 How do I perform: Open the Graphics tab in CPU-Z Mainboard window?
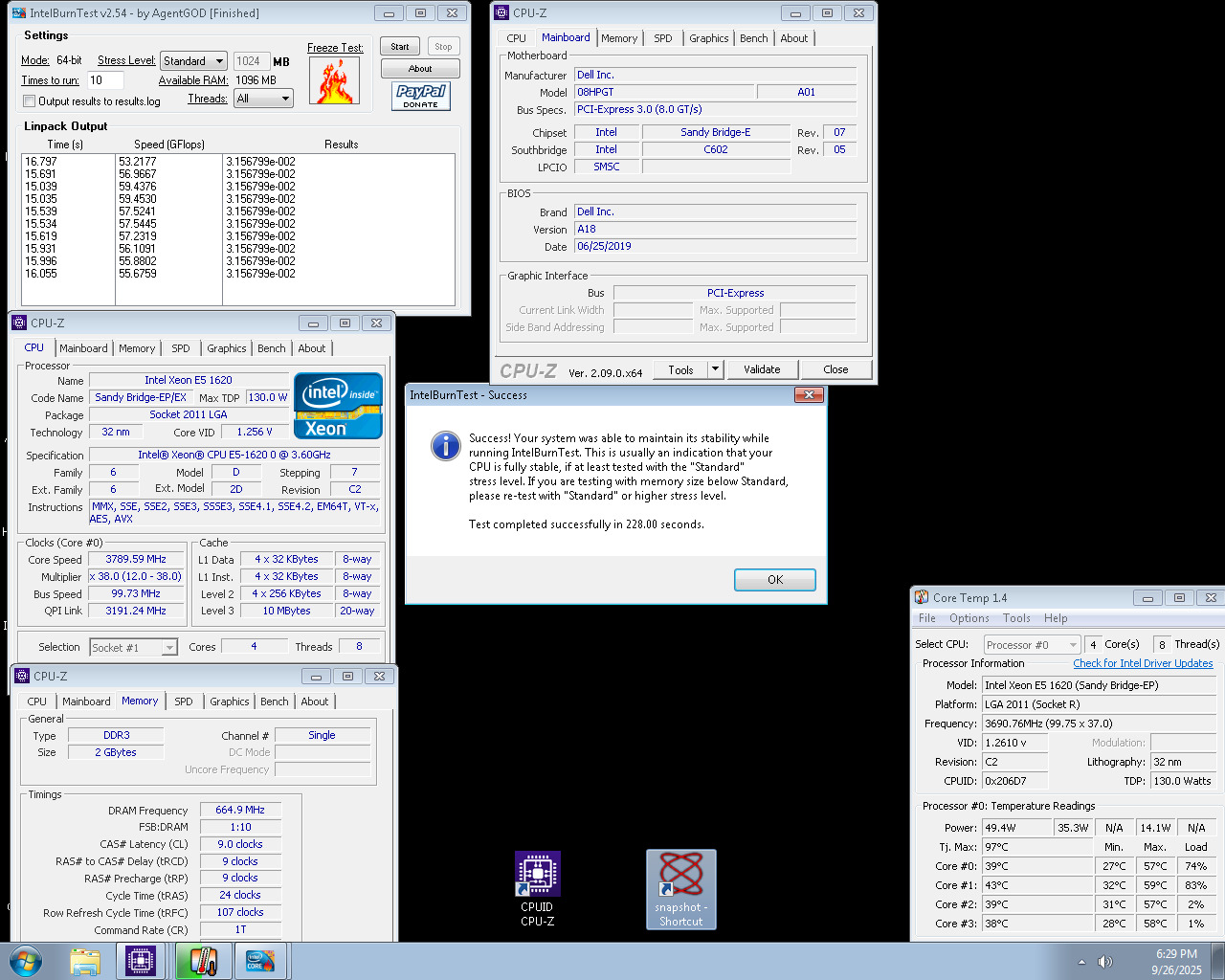pos(709,38)
